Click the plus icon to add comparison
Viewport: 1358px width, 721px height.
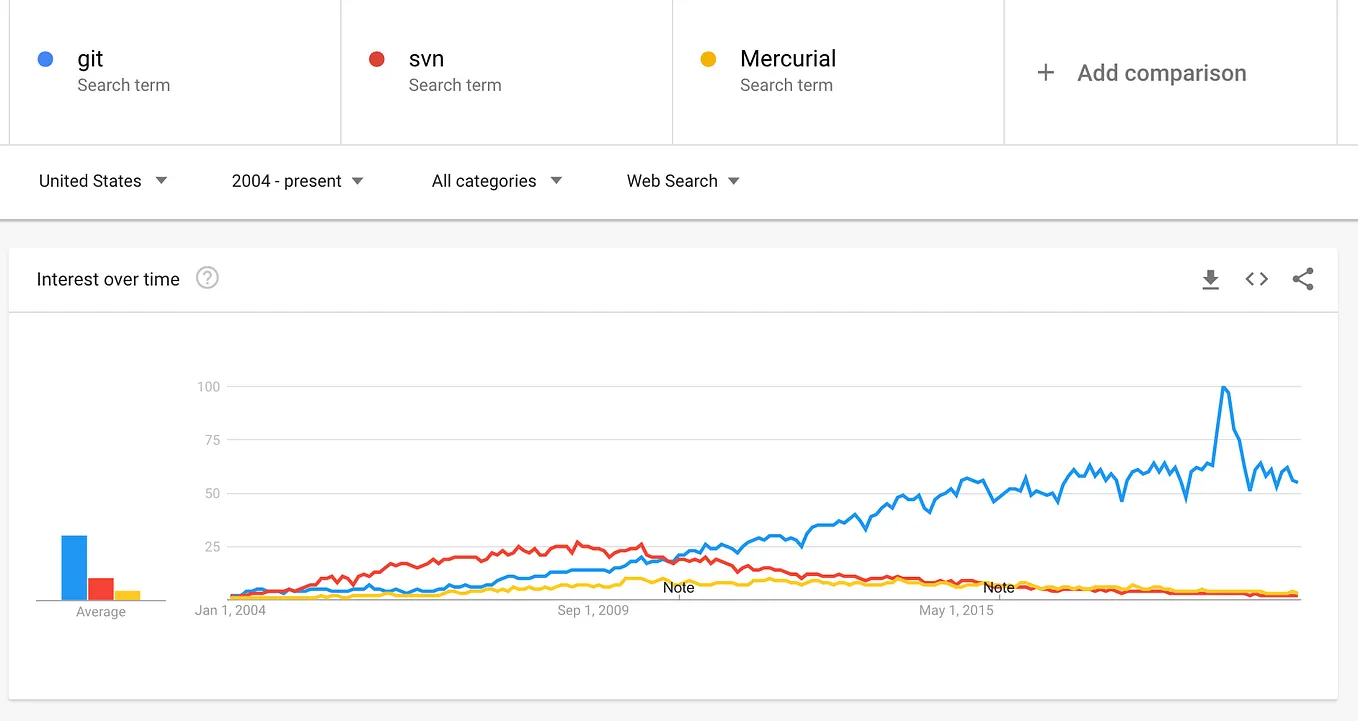coord(1046,73)
